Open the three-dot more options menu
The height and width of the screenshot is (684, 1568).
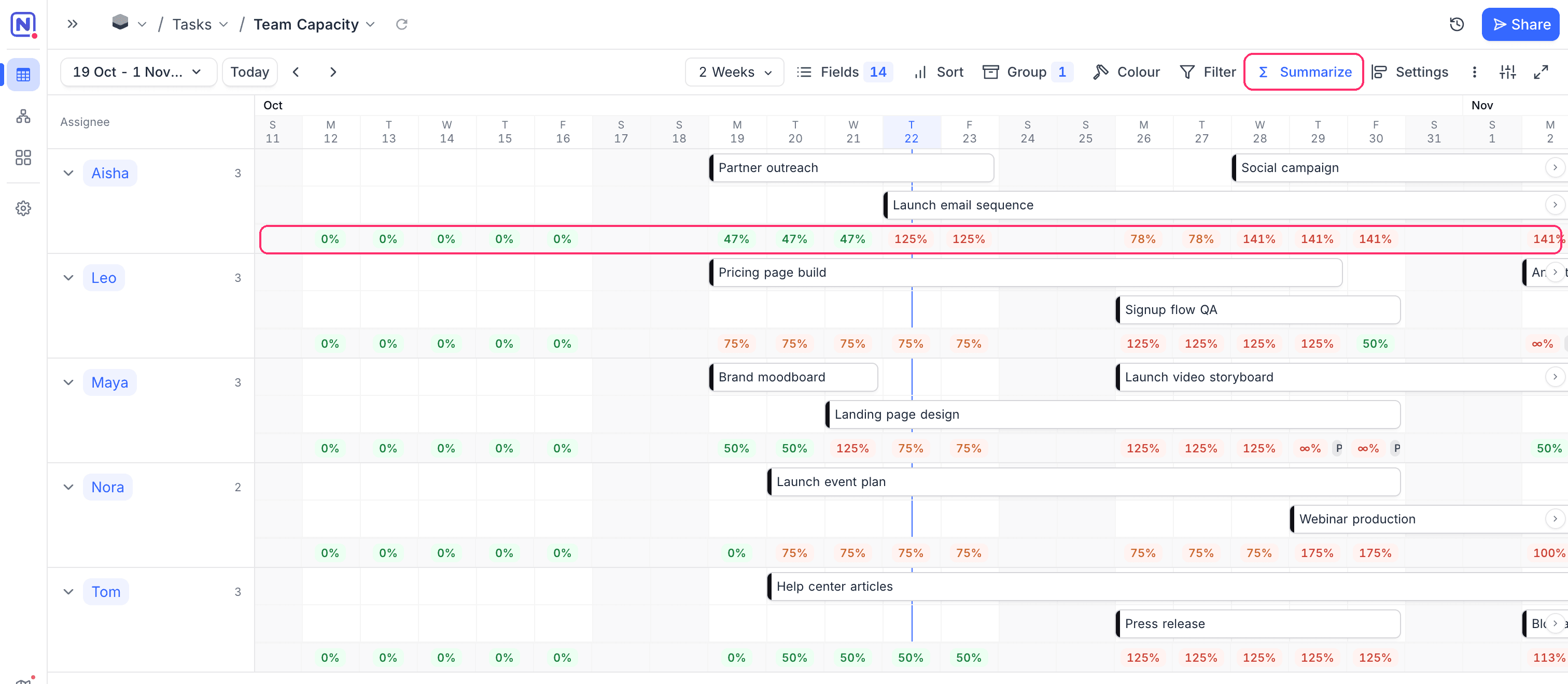click(1474, 72)
